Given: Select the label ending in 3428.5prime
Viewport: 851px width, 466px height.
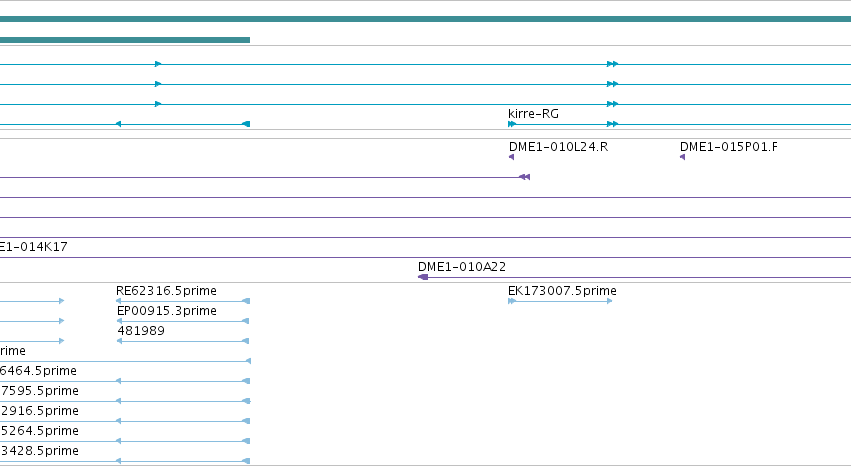Looking at the screenshot, I should (39, 451).
